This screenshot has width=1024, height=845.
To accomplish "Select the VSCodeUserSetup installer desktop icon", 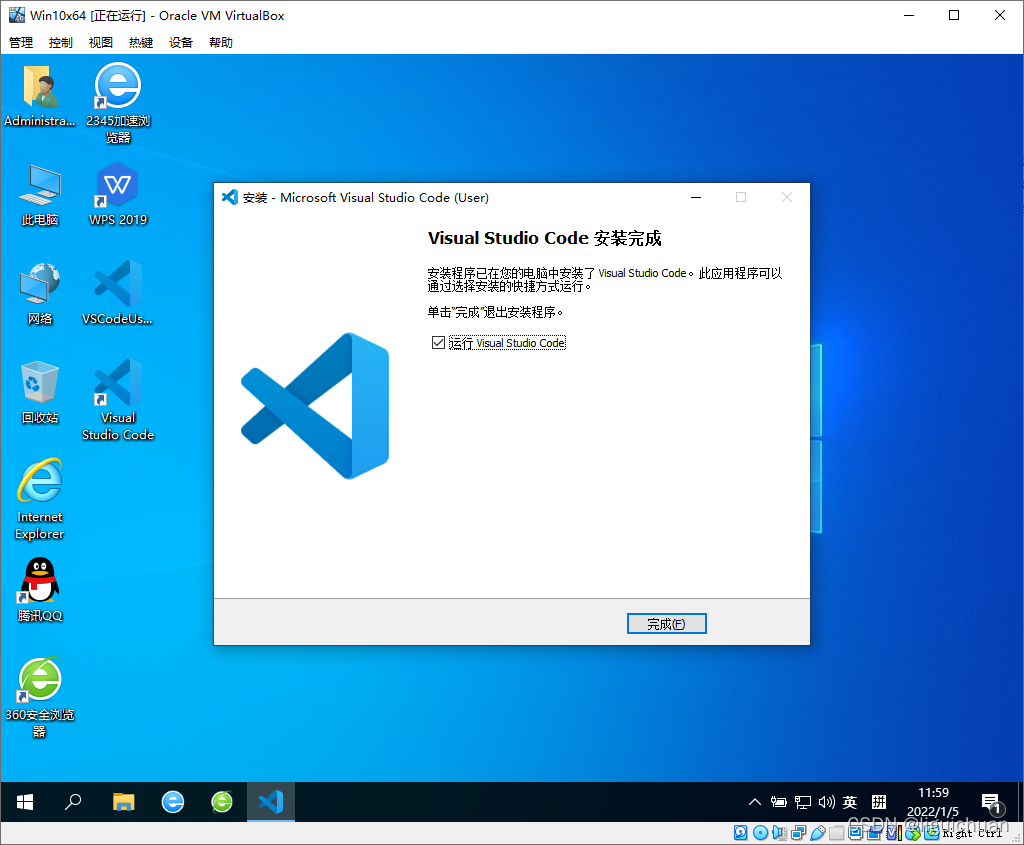I will point(118,293).
